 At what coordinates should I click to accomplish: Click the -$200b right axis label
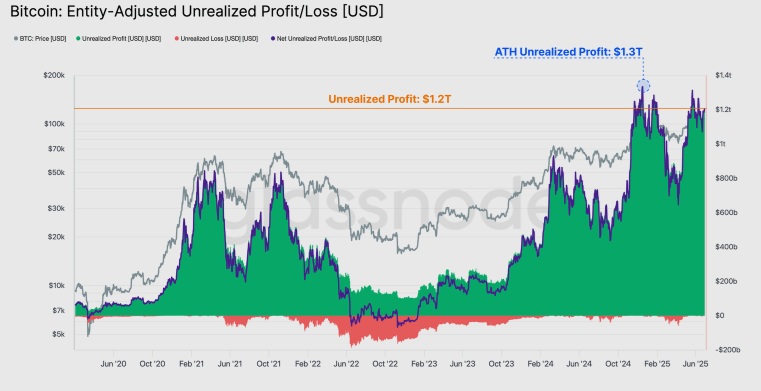(727, 350)
